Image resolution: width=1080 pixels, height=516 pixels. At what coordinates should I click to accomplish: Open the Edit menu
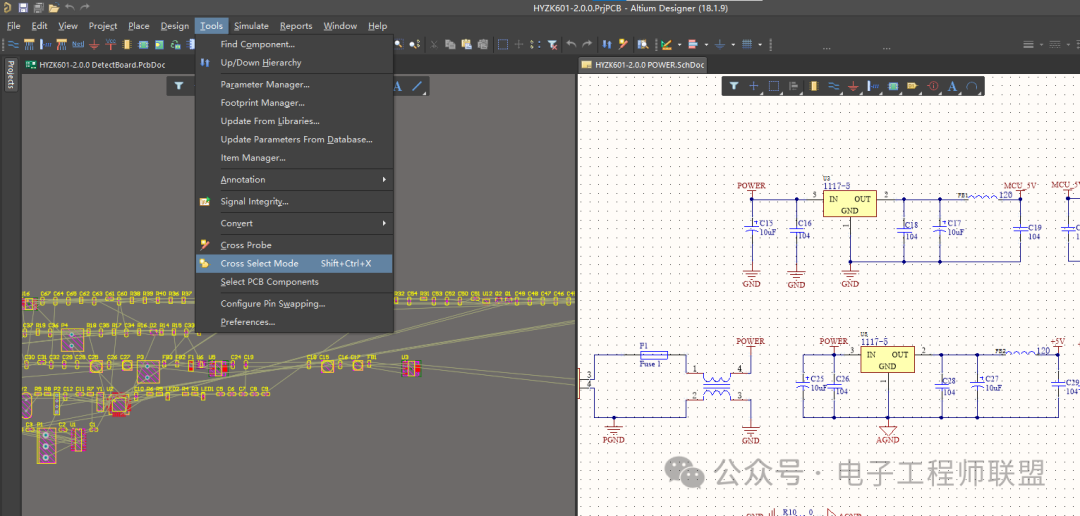tap(39, 26)
